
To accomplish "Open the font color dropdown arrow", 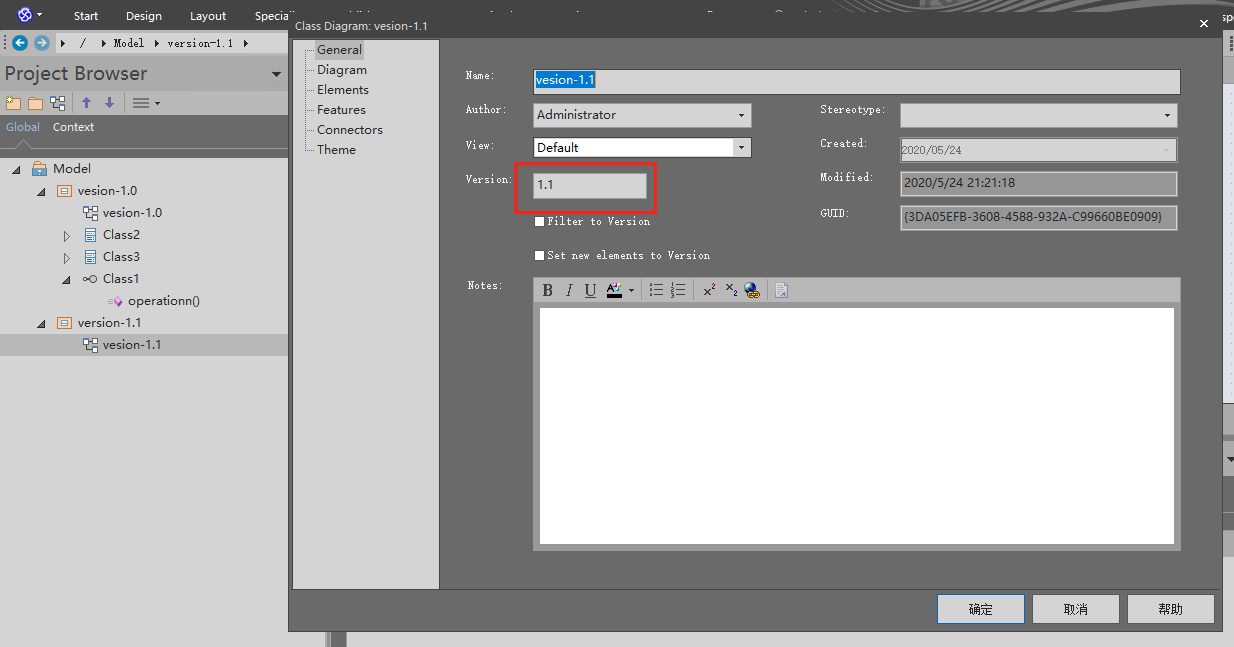I will click(631, 291).
